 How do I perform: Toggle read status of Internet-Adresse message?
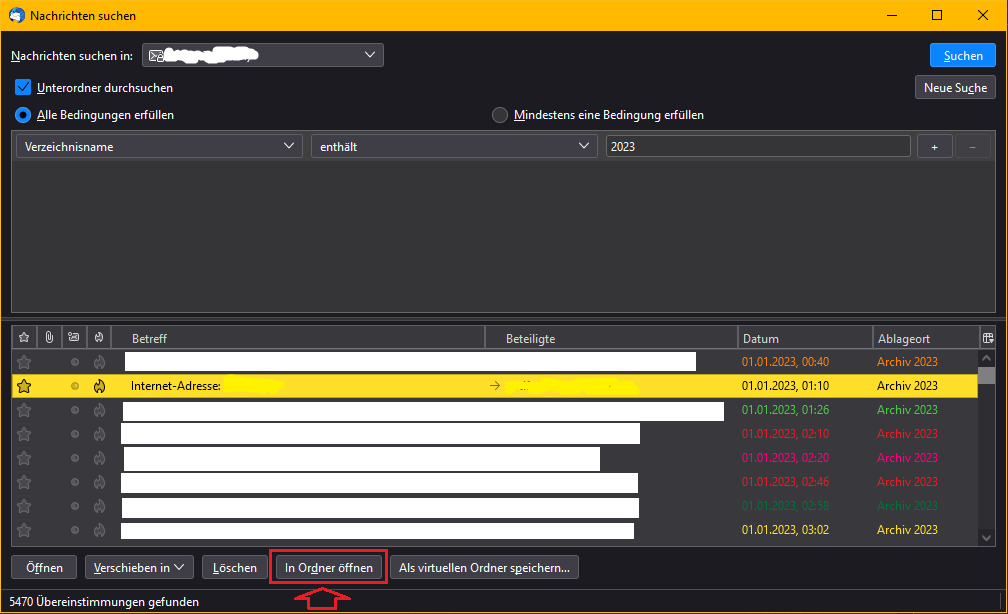[75, 386]
